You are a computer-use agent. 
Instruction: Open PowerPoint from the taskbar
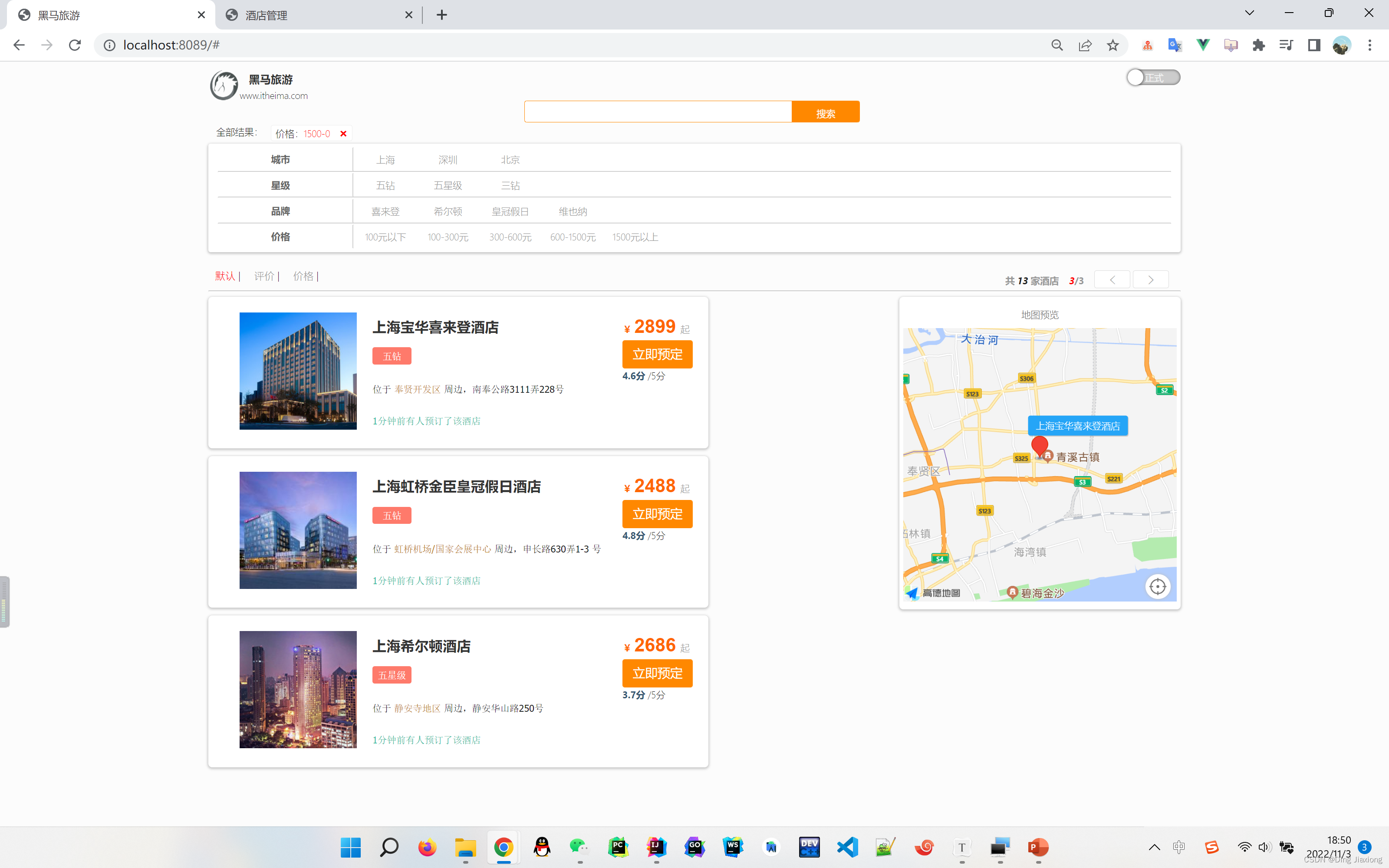(1038, 847)
